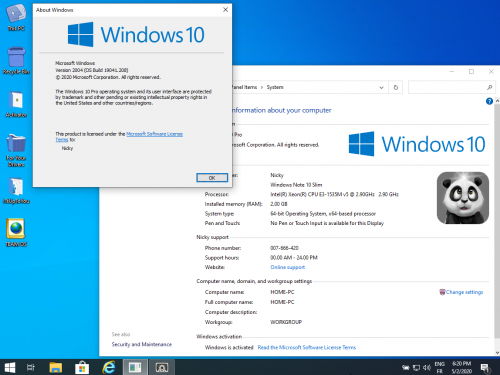Open the Action Center notifications icon
500x375 pixels.
click(486, 368)
